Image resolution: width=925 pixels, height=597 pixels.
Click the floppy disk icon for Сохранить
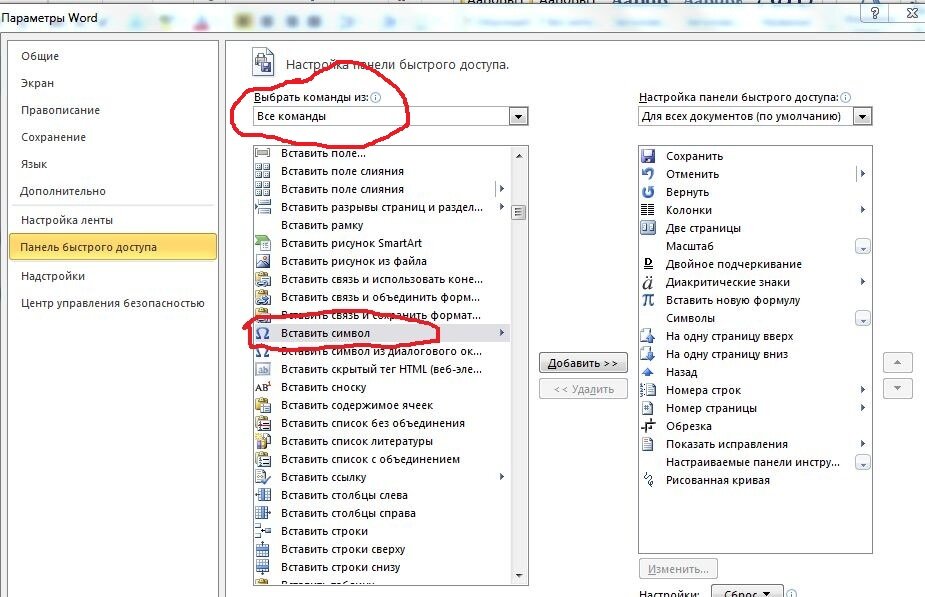click(648, 156)
